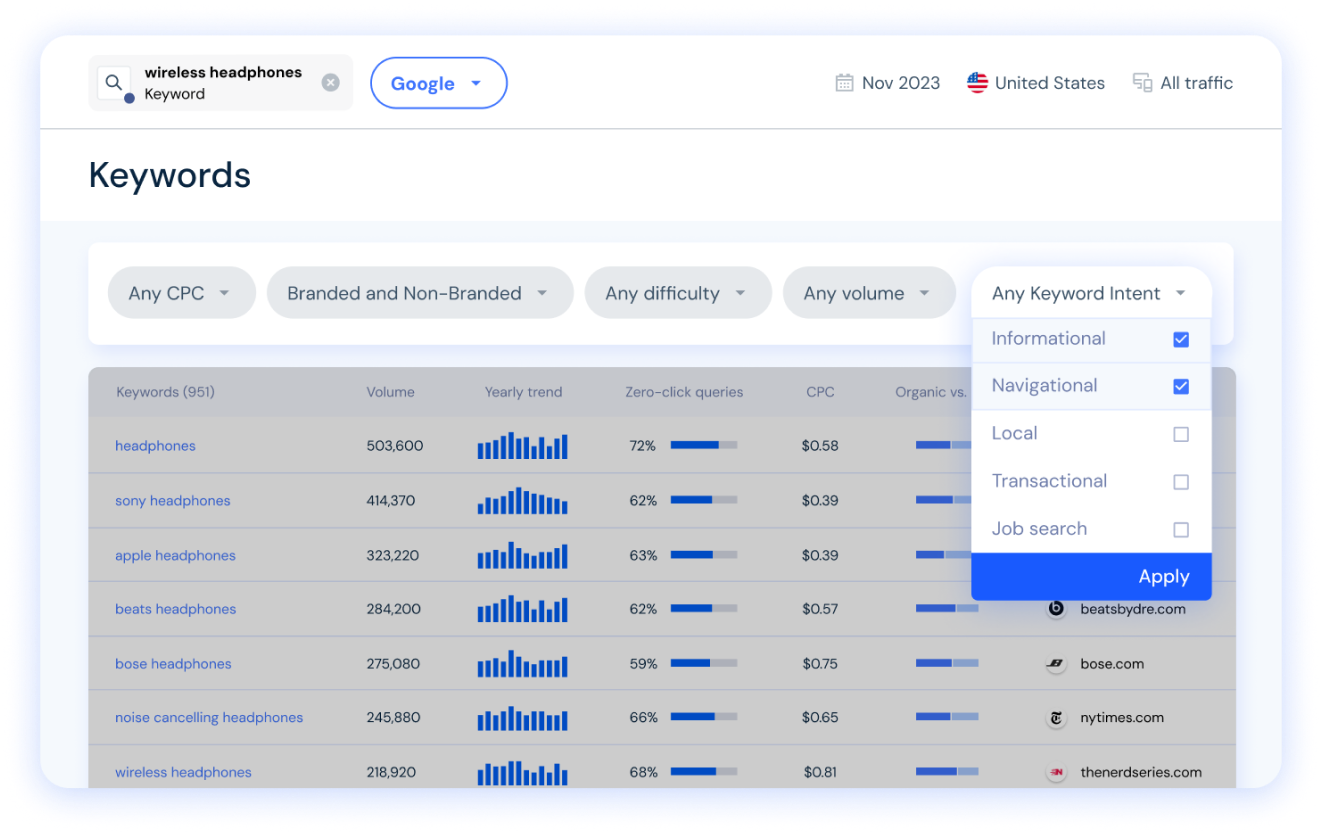Viewport: 1321px width, 832px height.
Task: Open the wireless headphones keyword link
Action: tap(183, 772)
